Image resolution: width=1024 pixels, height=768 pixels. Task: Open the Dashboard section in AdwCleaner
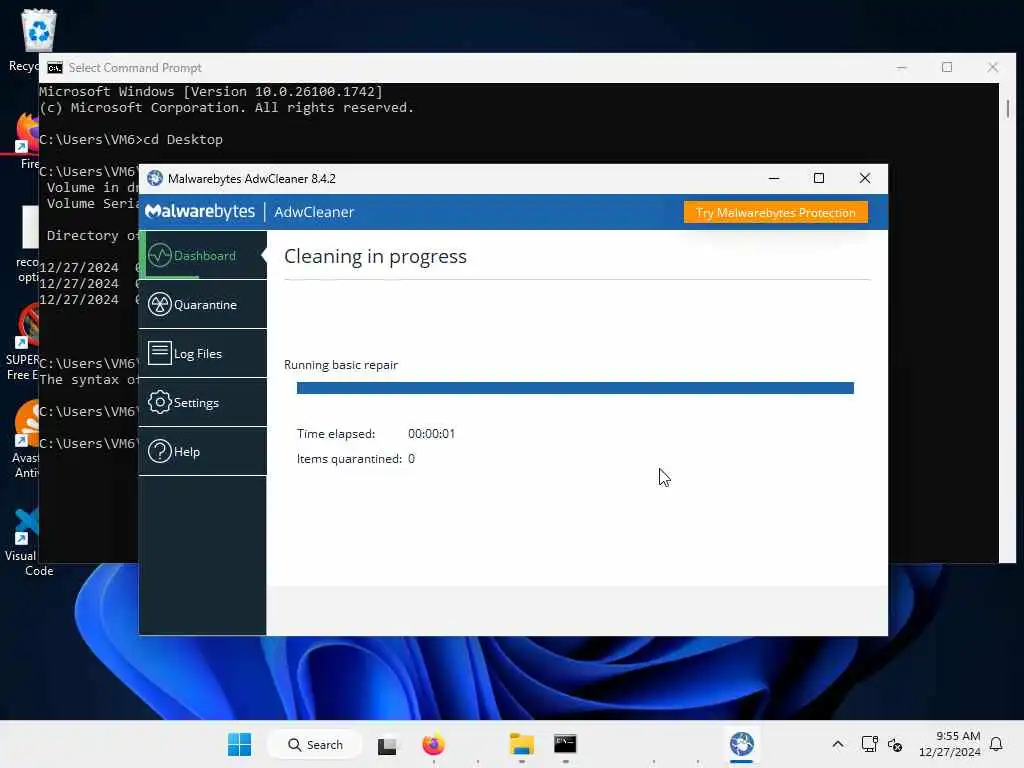pyautogui.click(x=203, y=255)
